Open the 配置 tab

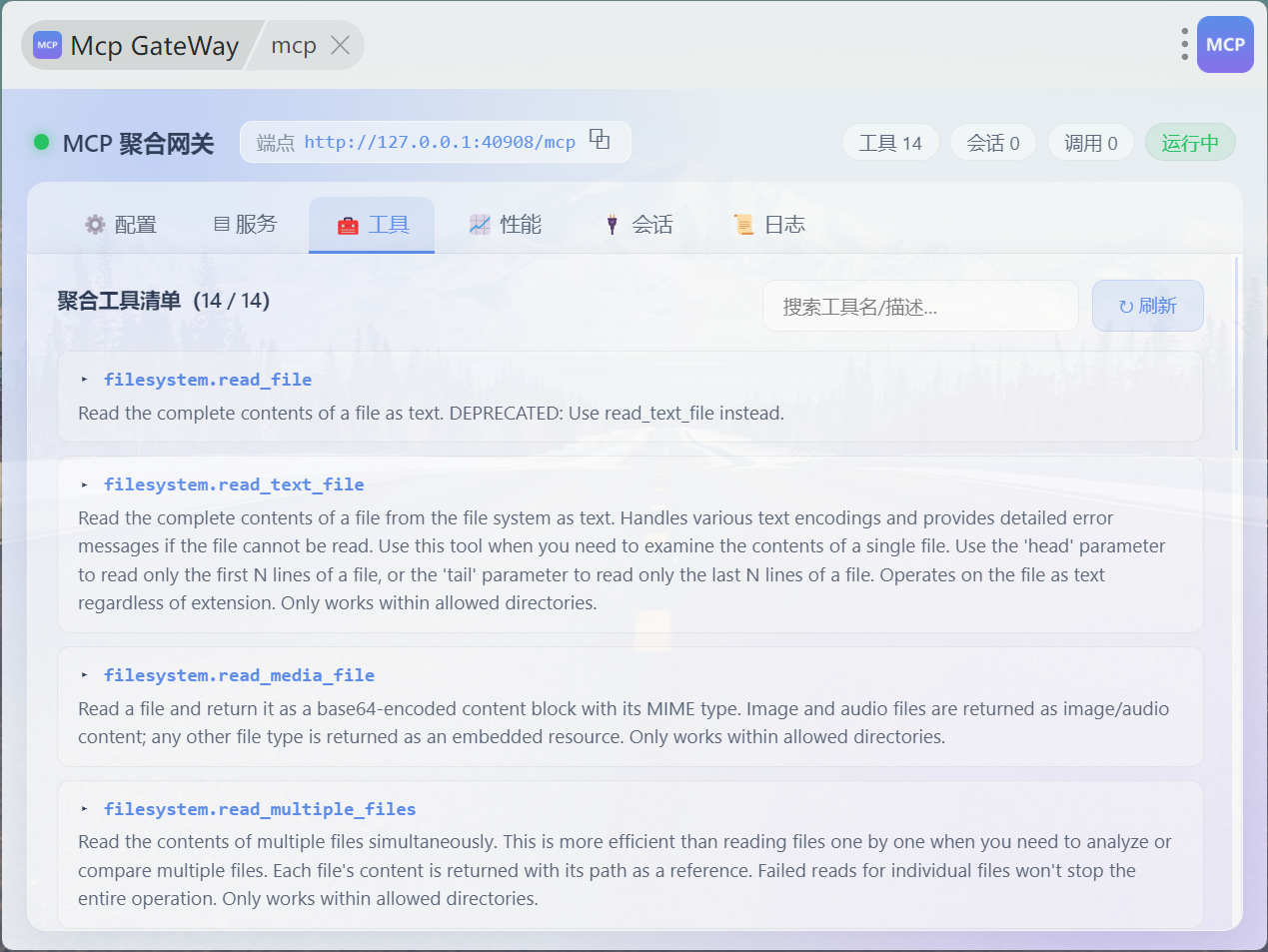point(121,225)
